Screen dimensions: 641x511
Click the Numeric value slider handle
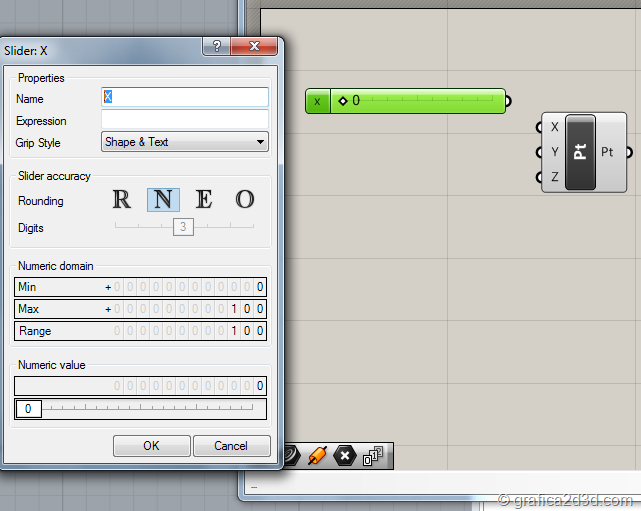coord(28,409)
